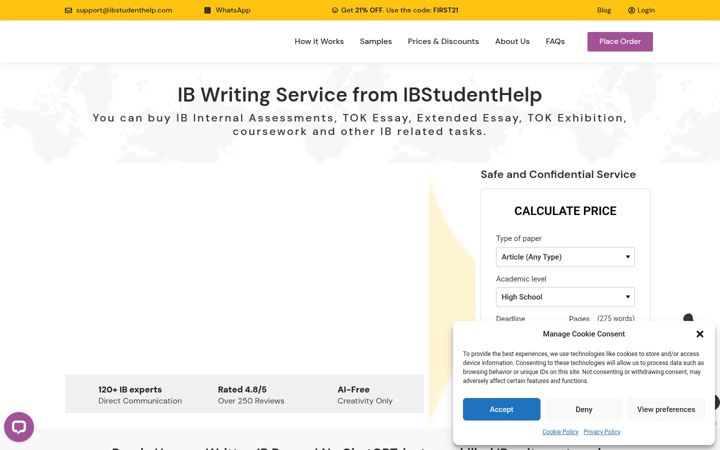Click Safe and Confidential Service text

(x=558, y=174)
